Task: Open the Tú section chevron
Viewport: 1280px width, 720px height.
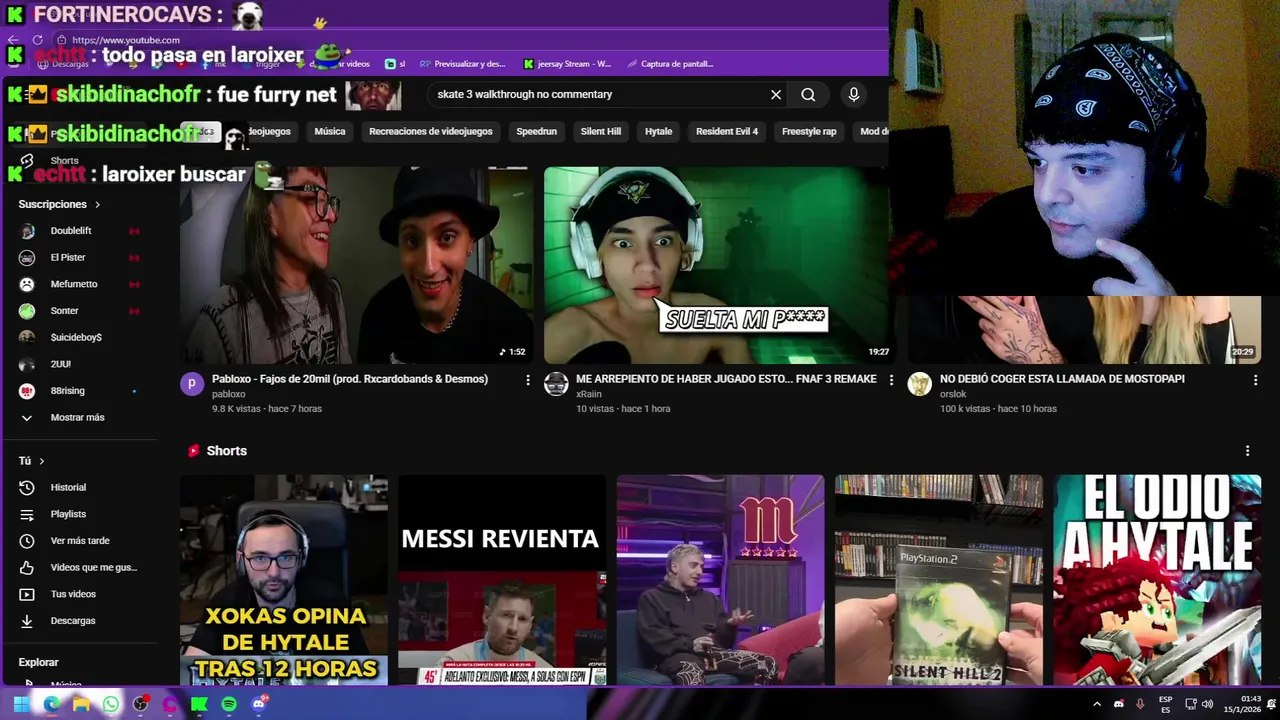Action: (41, 461)
